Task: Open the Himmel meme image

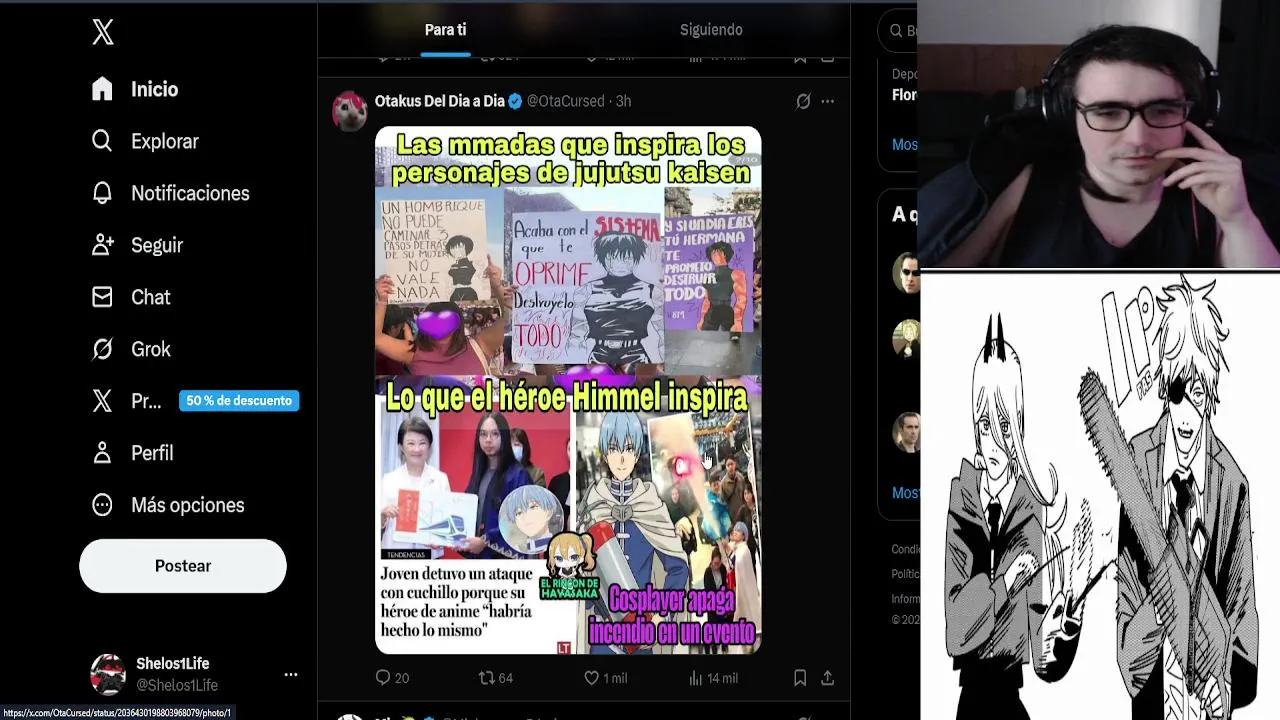Action: [568, 390]
